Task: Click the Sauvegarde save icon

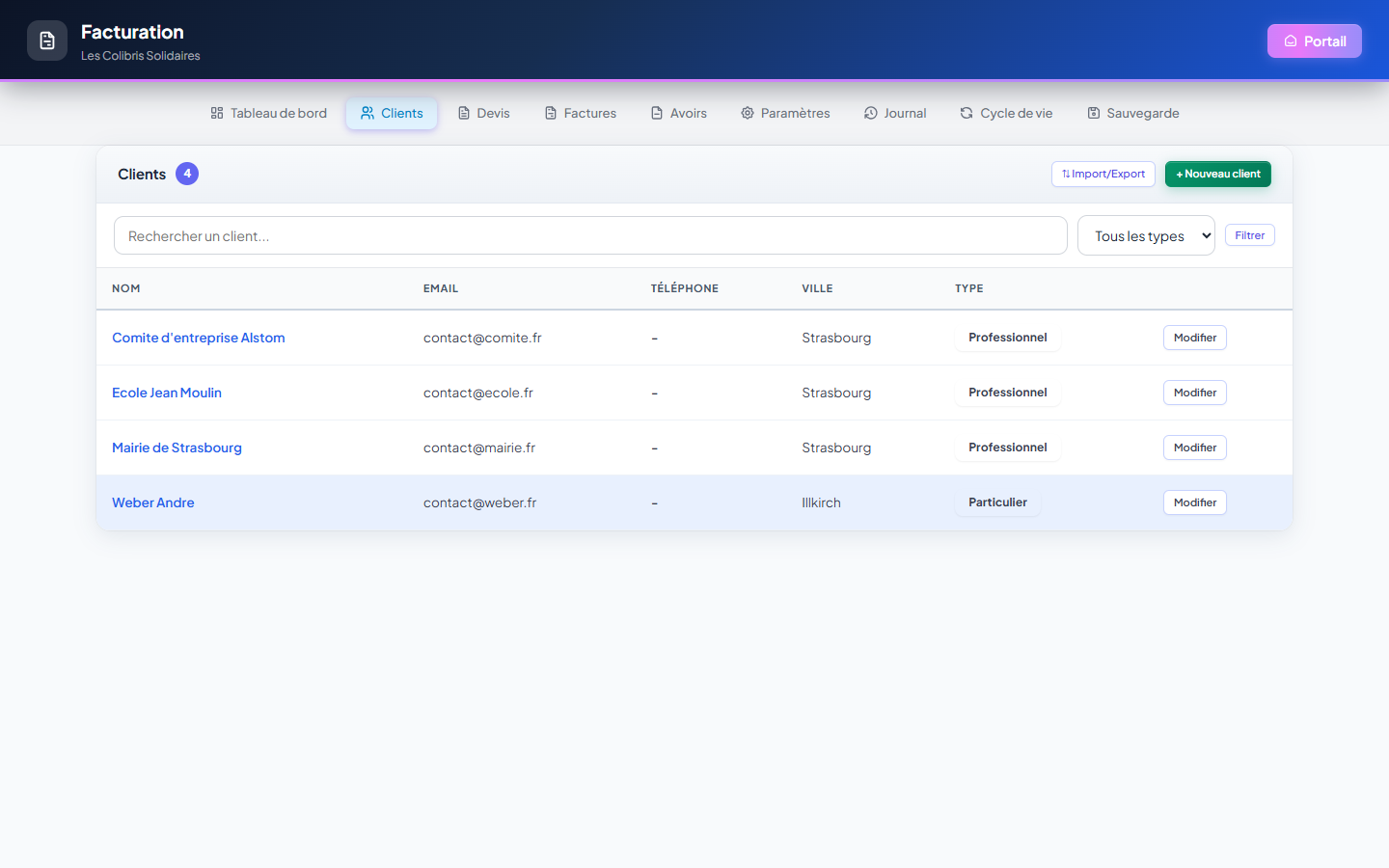Action: [1094, 113]
